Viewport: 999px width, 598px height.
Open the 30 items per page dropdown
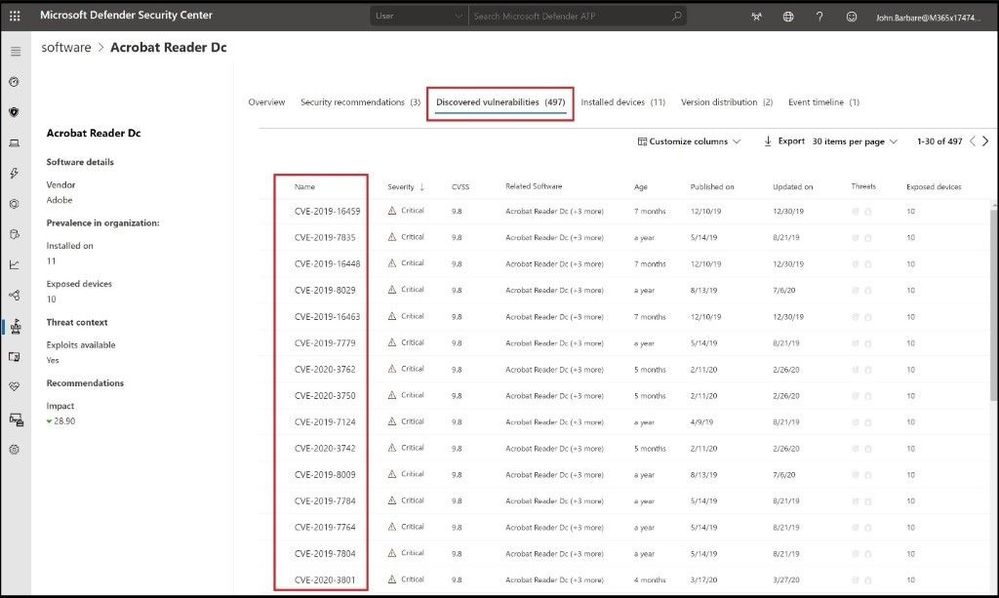pyautogui.click(x=854, y=141)
